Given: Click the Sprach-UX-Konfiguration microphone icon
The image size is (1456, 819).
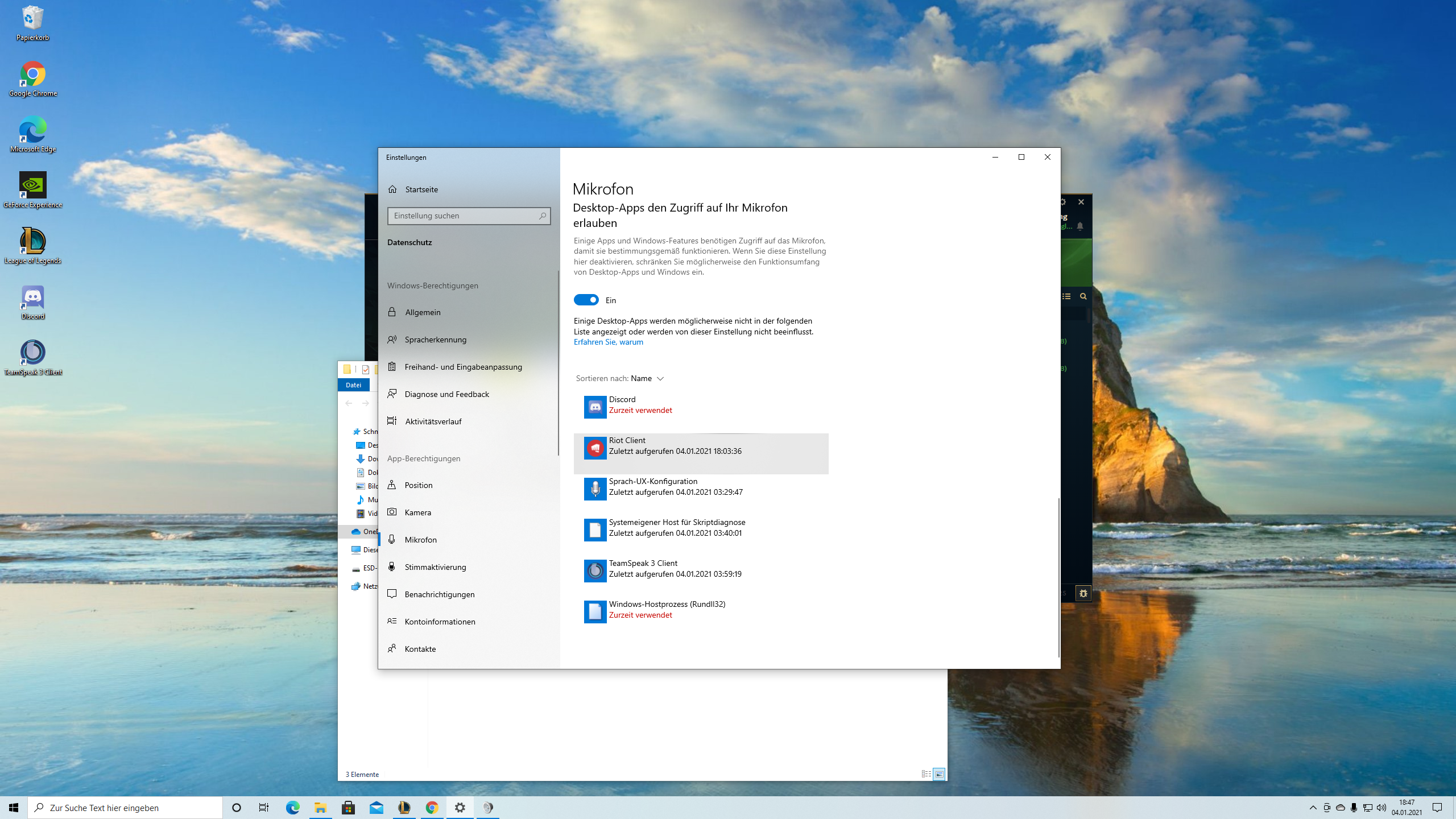Looking at the screenshot, I should click(595, 489).
